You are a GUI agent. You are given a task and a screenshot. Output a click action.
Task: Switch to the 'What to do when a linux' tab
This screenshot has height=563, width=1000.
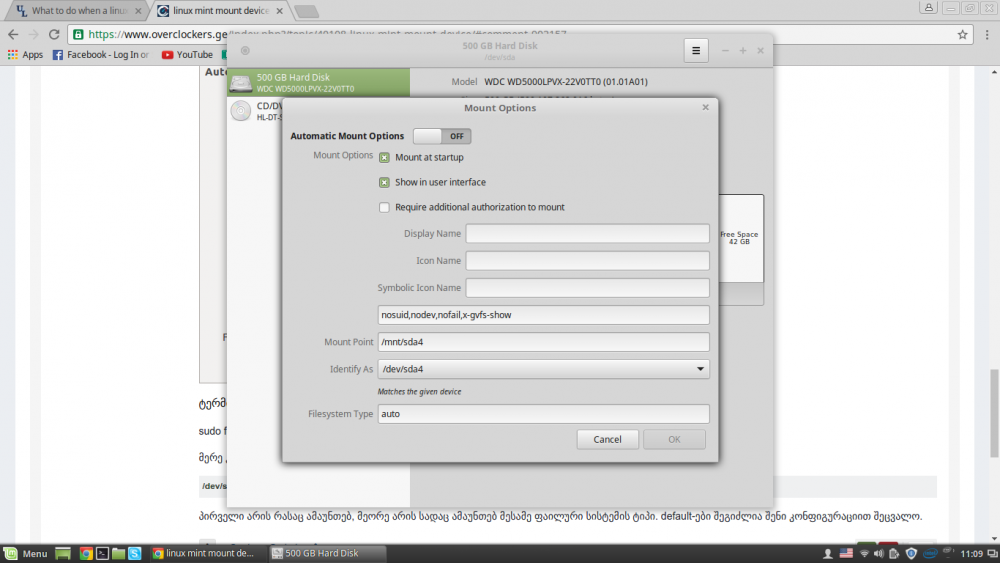click(x=73, y=11)
